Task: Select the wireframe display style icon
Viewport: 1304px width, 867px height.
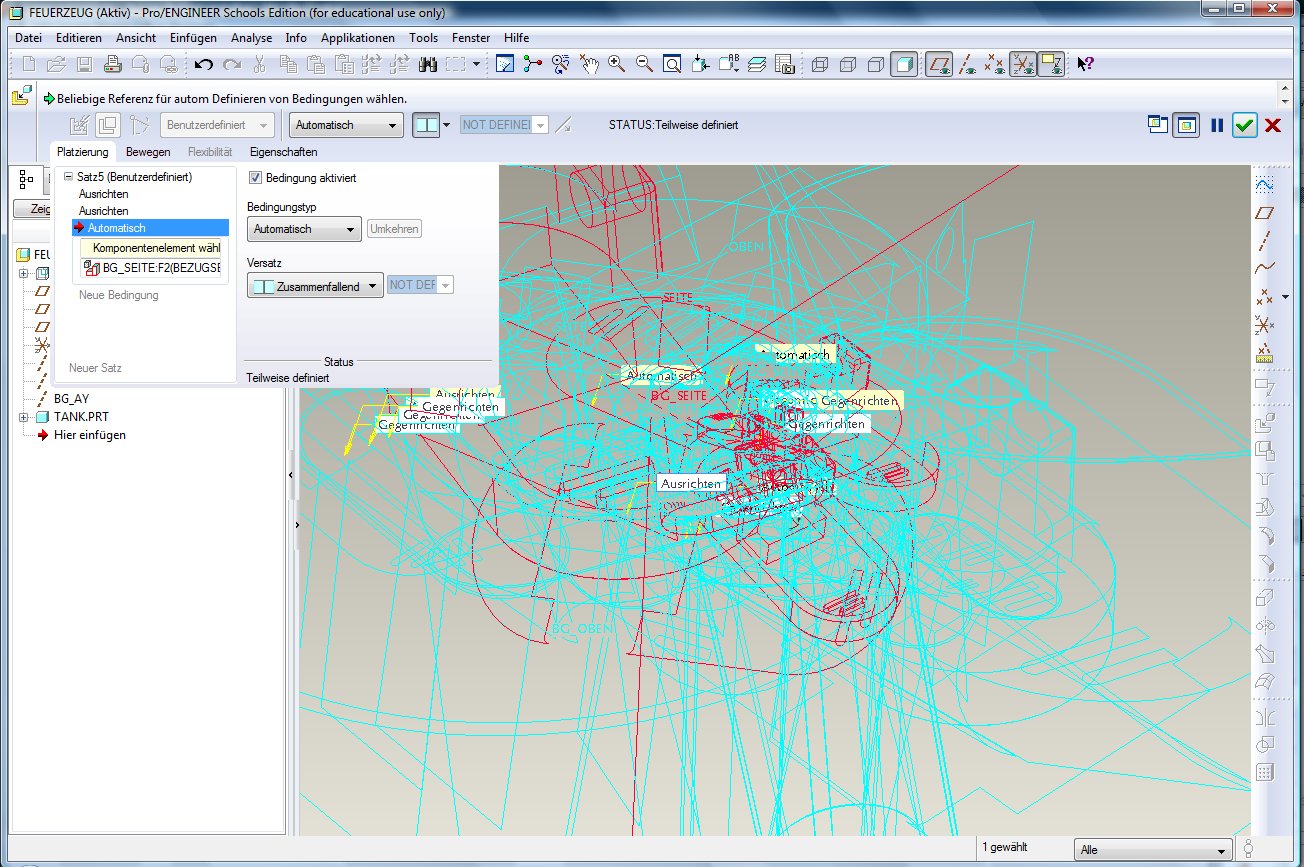Action: [x=819, y=64]
